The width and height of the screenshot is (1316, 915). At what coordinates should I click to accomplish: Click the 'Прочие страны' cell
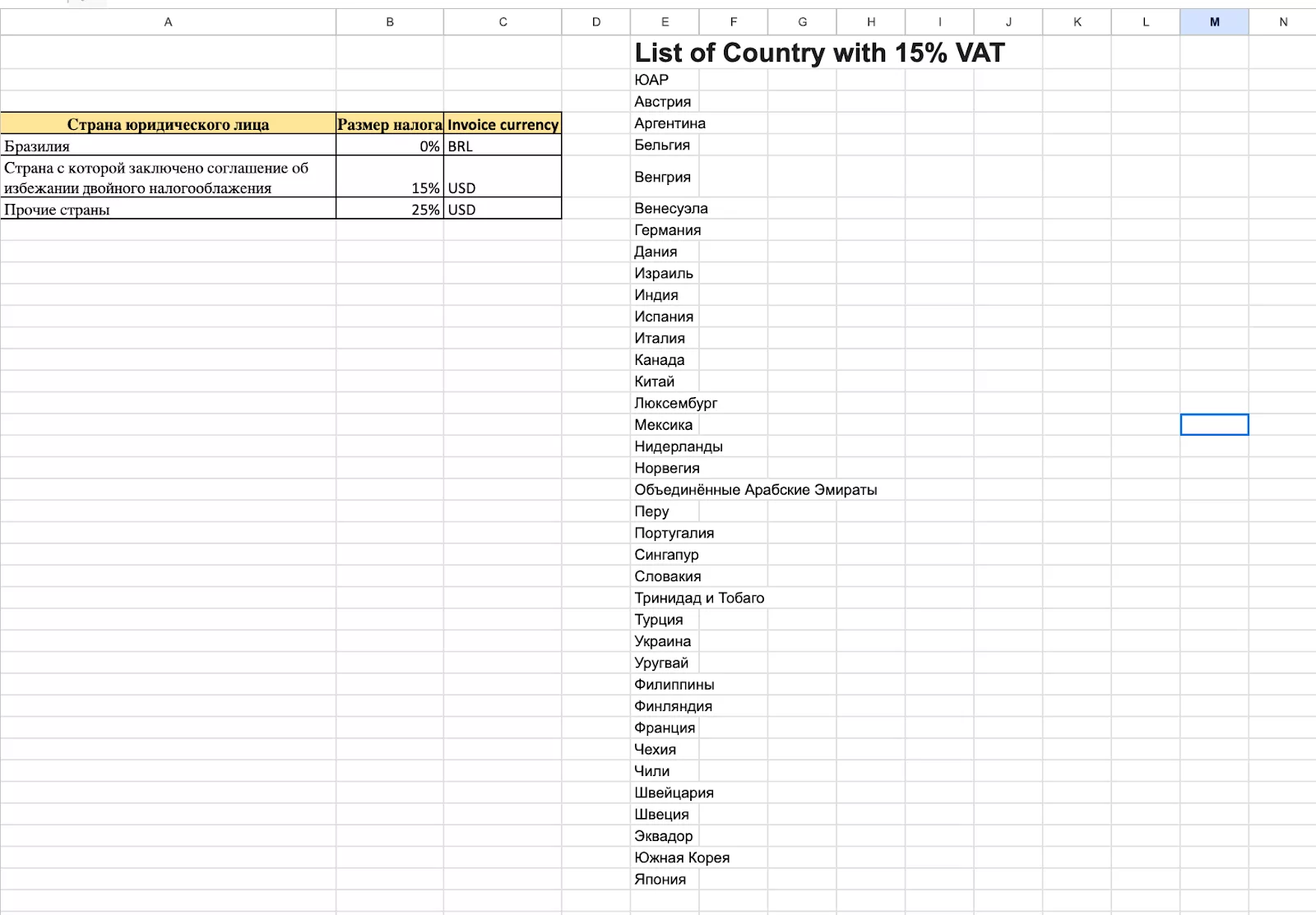(x=168, y=210)
